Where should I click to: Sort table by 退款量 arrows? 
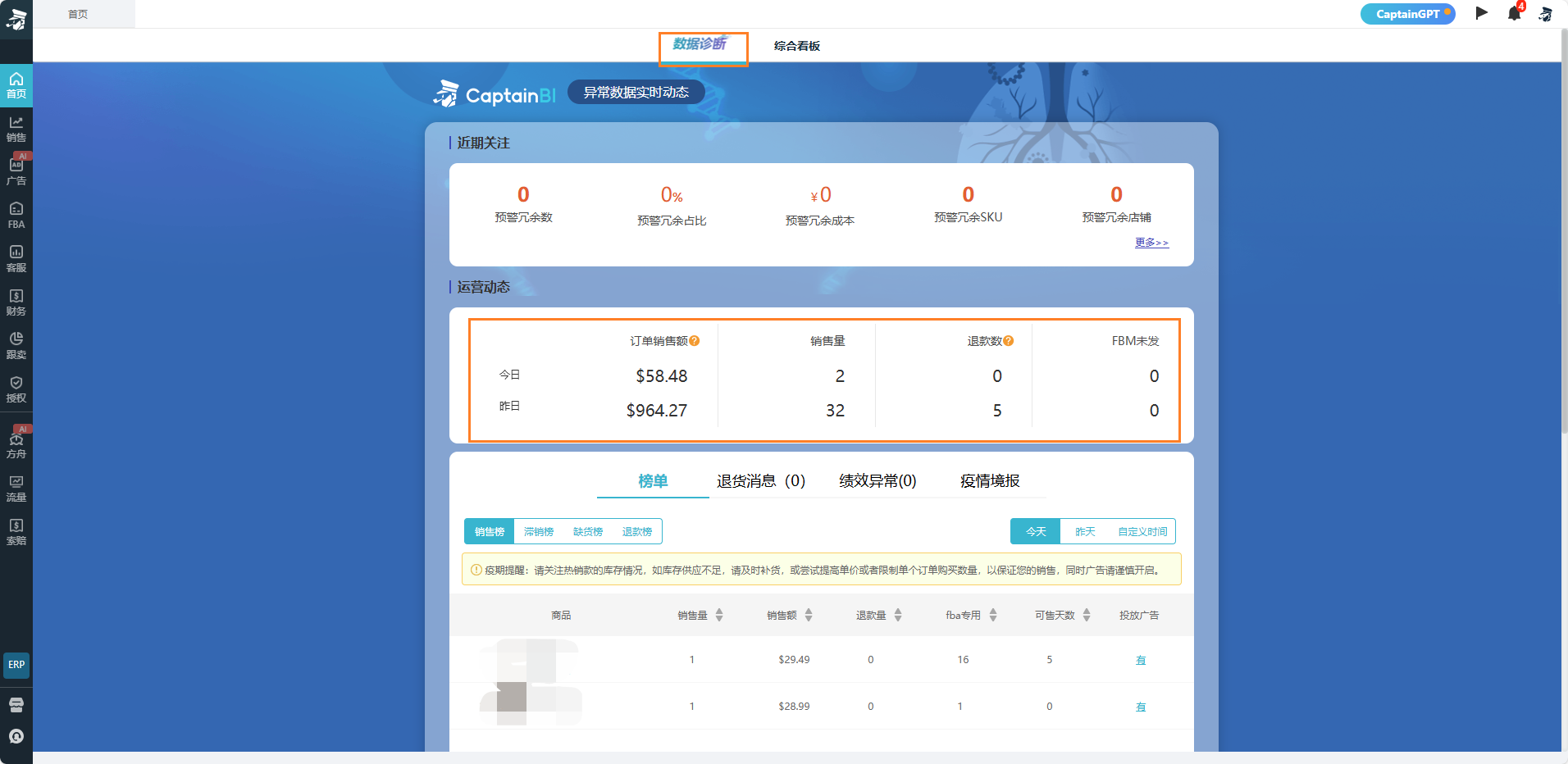898,615
